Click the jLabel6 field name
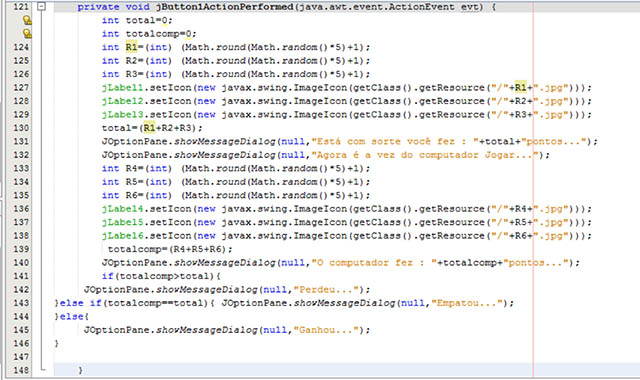The image size is (640, 380). [x=122, y=236]
